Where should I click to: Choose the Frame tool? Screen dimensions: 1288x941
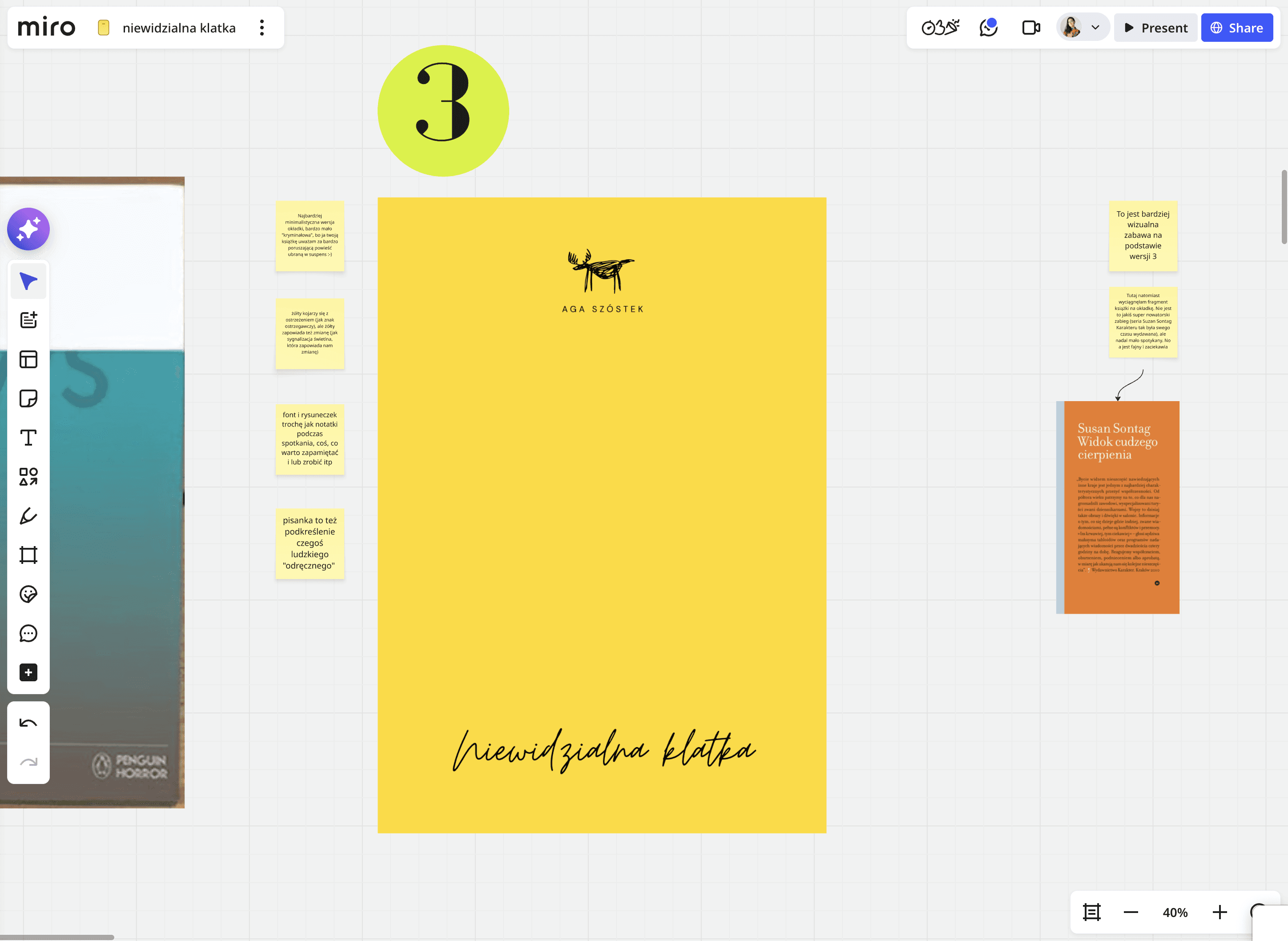pos(28,555)
